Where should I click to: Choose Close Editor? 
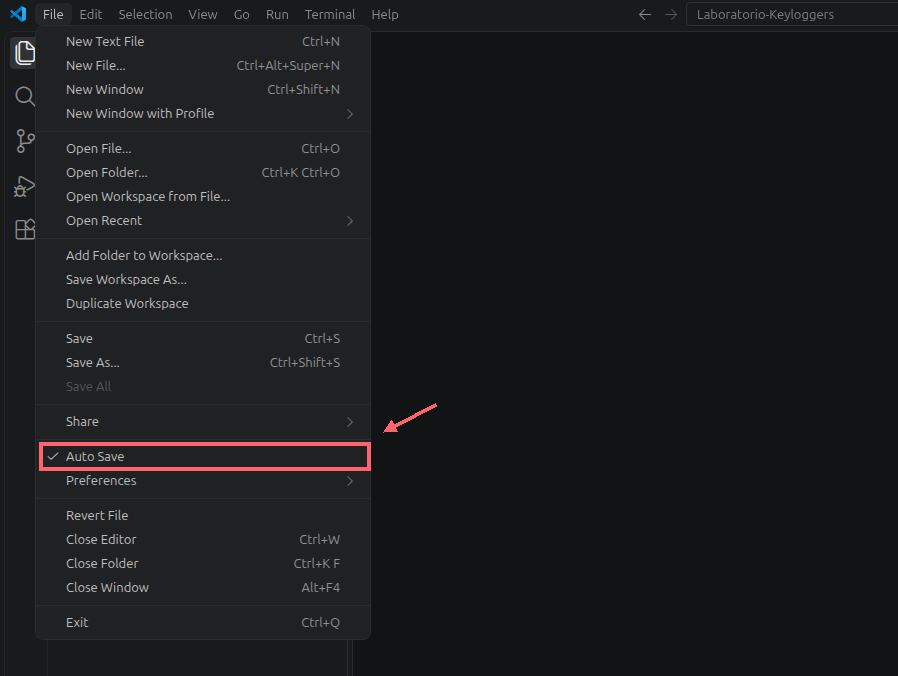(x=204, y=540)
